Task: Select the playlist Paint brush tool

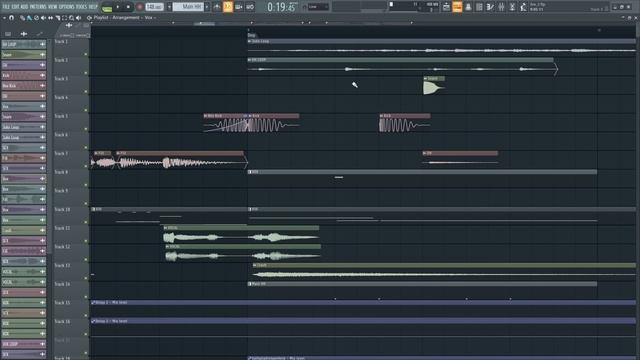Action: pos(29,18)
